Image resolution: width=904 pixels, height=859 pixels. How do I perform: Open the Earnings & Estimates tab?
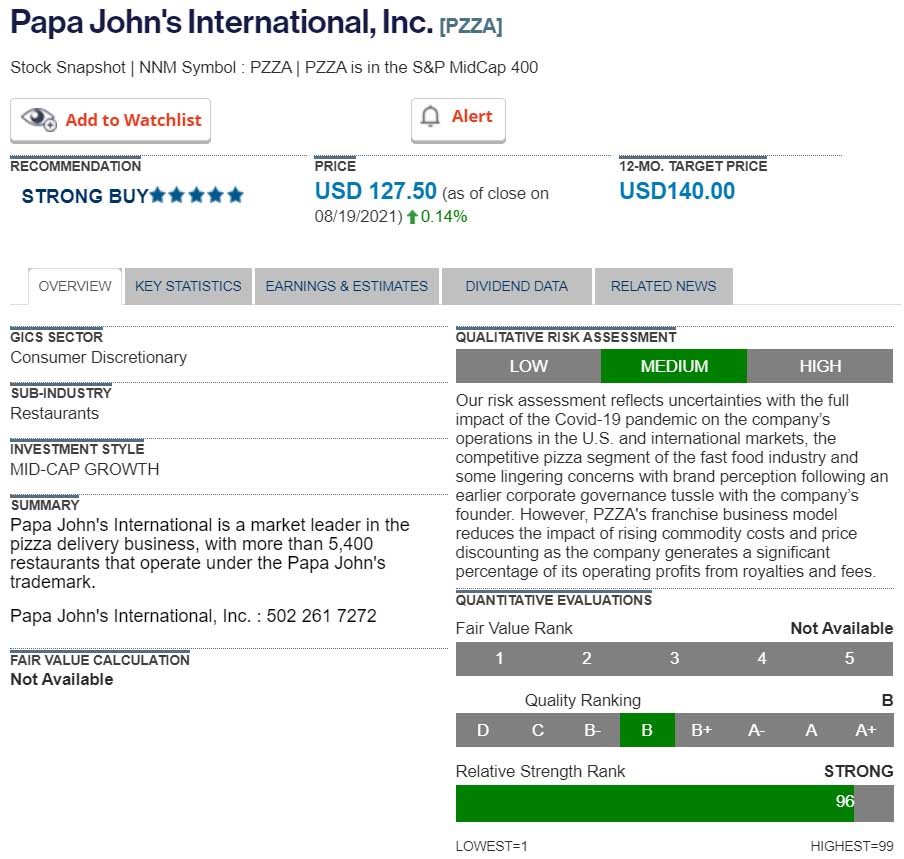346,286
